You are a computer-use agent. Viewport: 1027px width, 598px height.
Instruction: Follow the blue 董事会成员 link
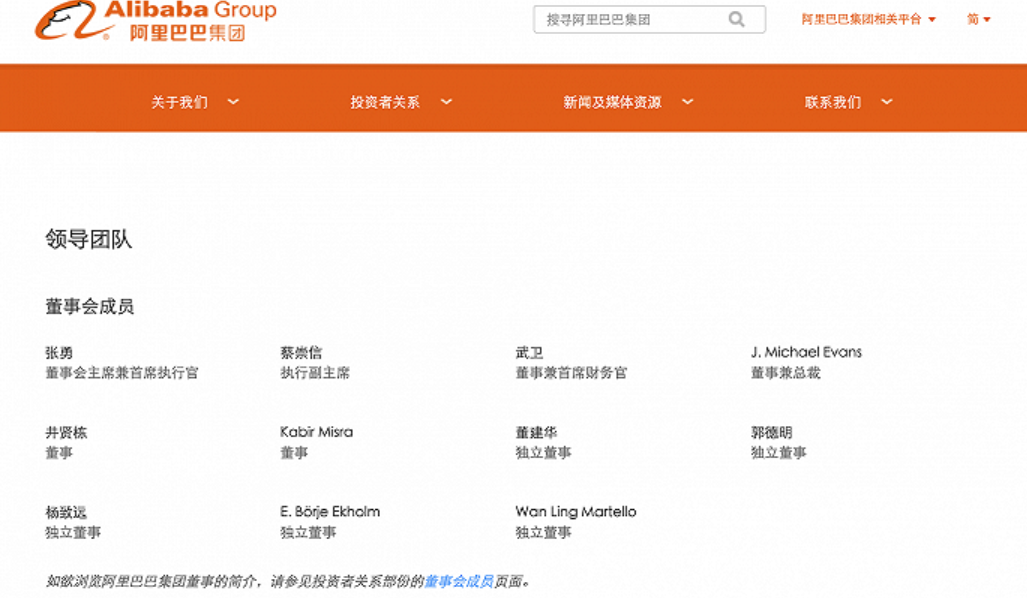tap(459, 581)
